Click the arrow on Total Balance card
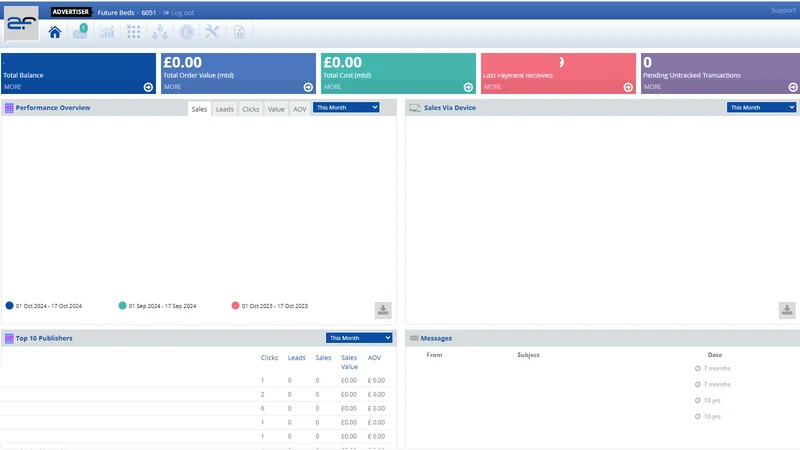Viewport: 800px width, 450px height. pyautogui.click(x=148, y=87)
